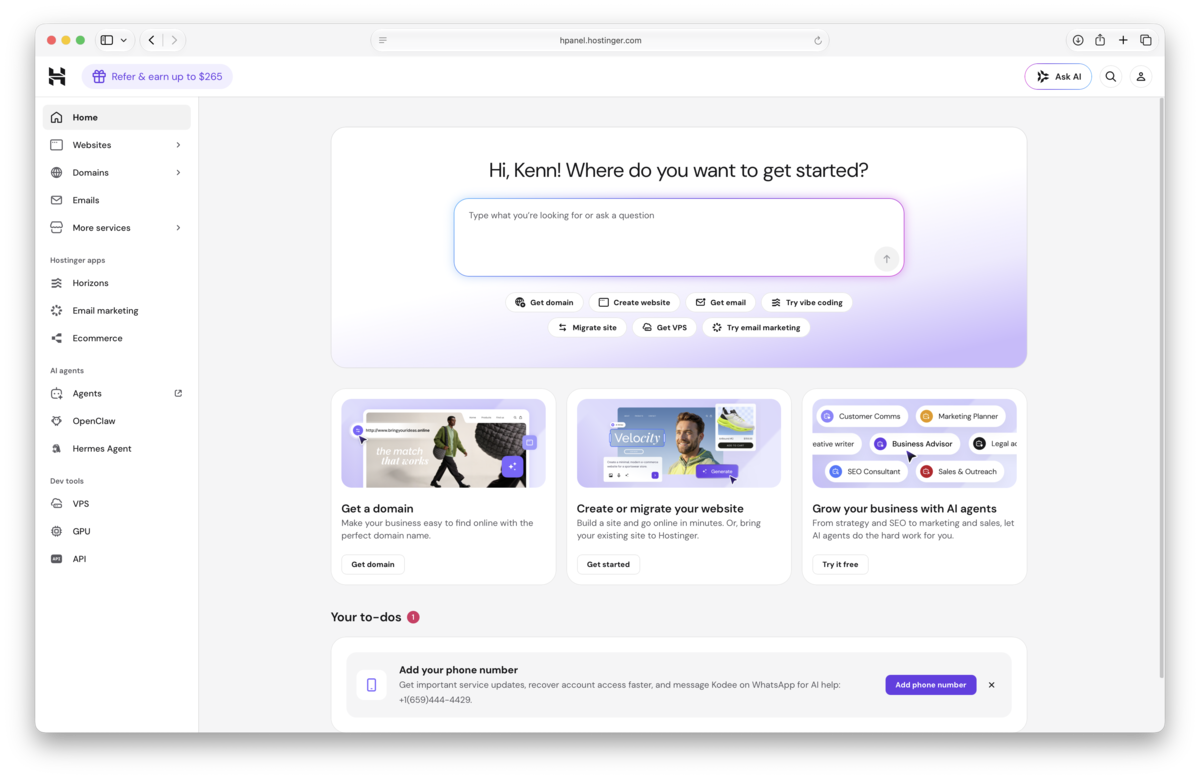Open the sidebar dropdown arrow in Safari
Image resolution: width=1200 pixels, height=779 pixels.
(124, 40)
